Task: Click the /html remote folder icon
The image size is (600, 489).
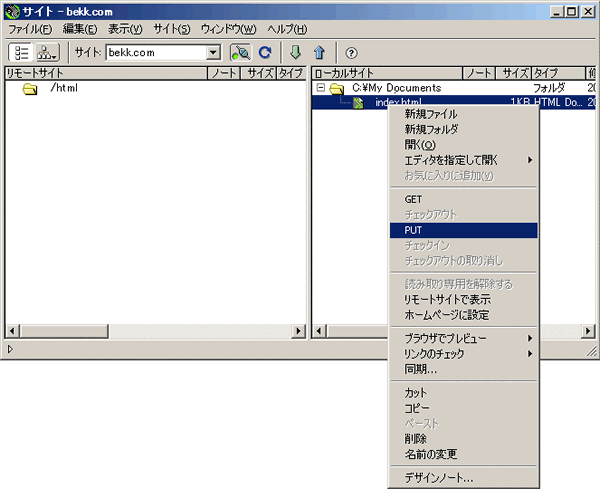Action: click(x=30, y=89)
